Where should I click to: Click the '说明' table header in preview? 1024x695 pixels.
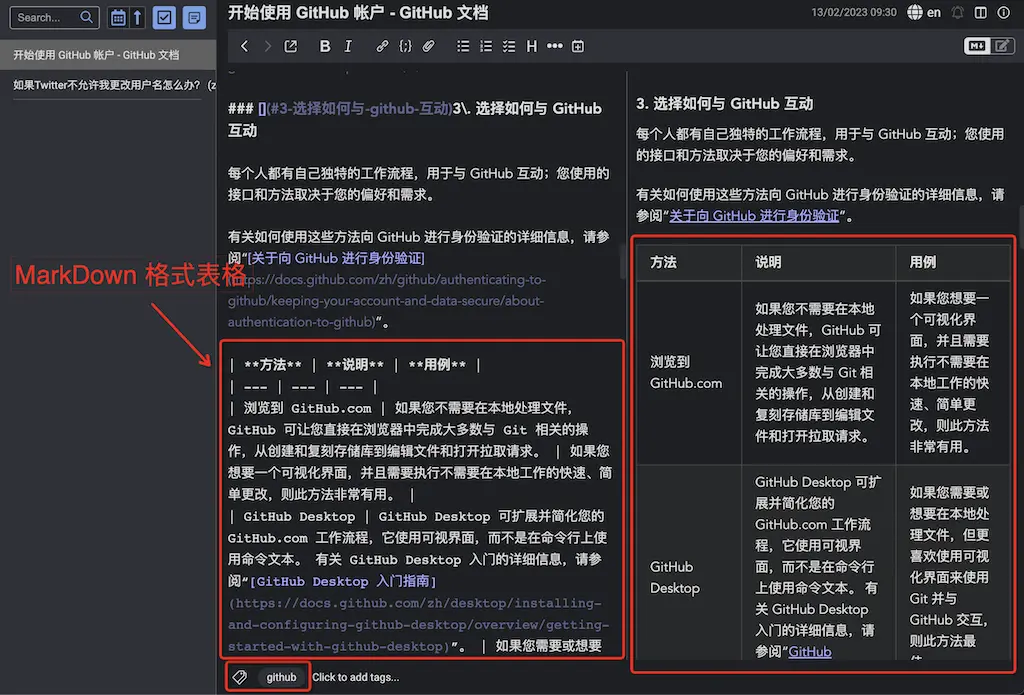pyautogui.click(x=768, y=262)
